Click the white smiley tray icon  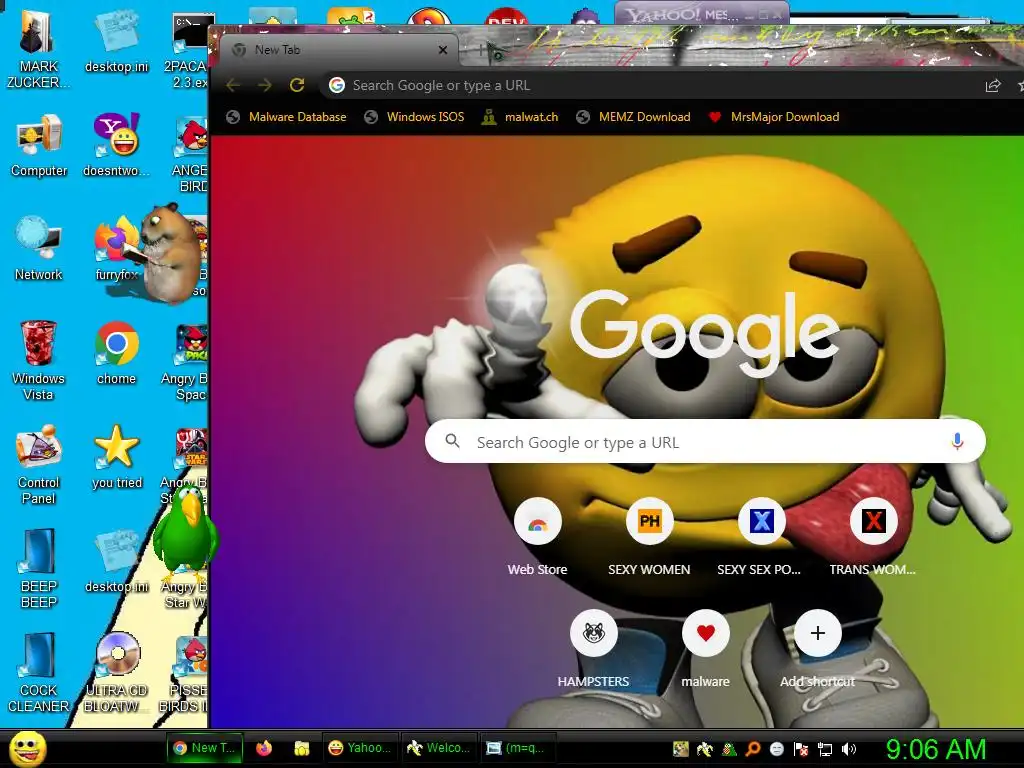pyautogui.click(x=776, y=749)
